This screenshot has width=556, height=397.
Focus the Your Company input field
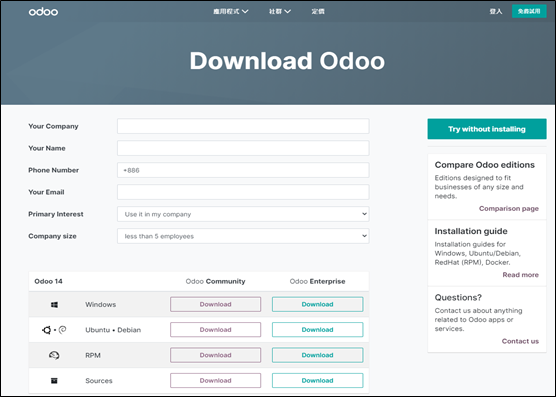[243, 126]
